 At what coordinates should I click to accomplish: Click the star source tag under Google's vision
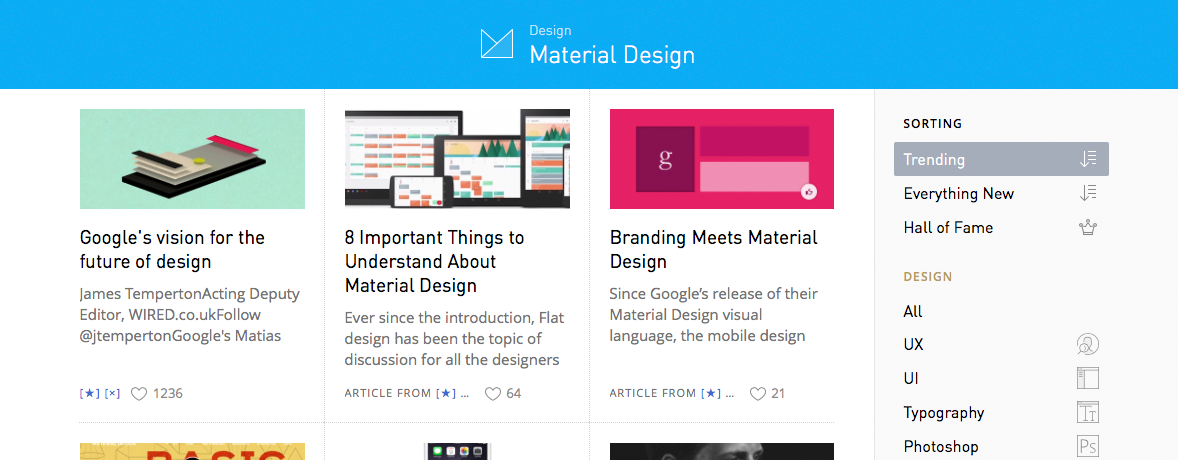coord(89,393)
